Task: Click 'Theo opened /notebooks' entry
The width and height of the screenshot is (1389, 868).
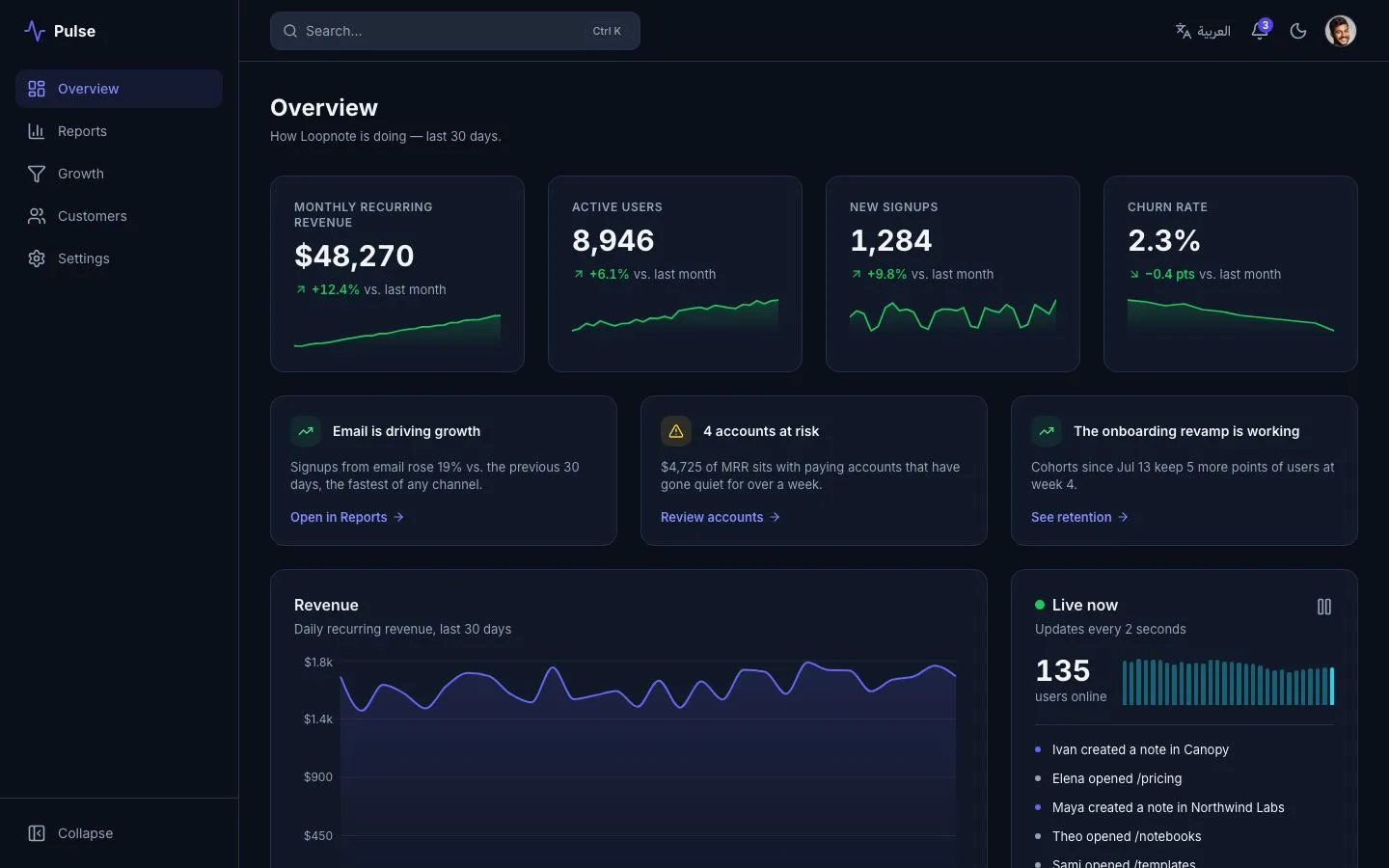Action: [1127, 836]
